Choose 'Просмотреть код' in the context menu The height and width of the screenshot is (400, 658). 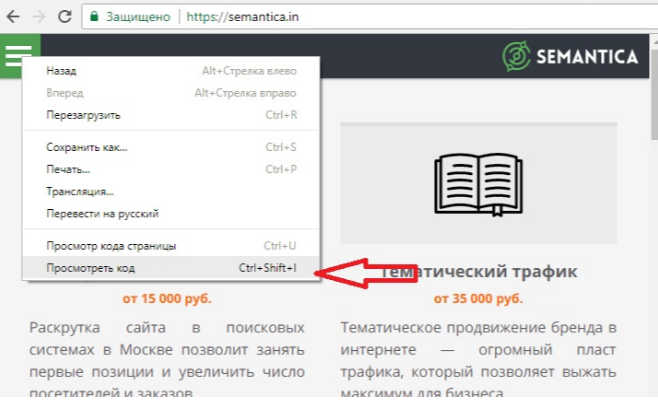click(91, 268)
